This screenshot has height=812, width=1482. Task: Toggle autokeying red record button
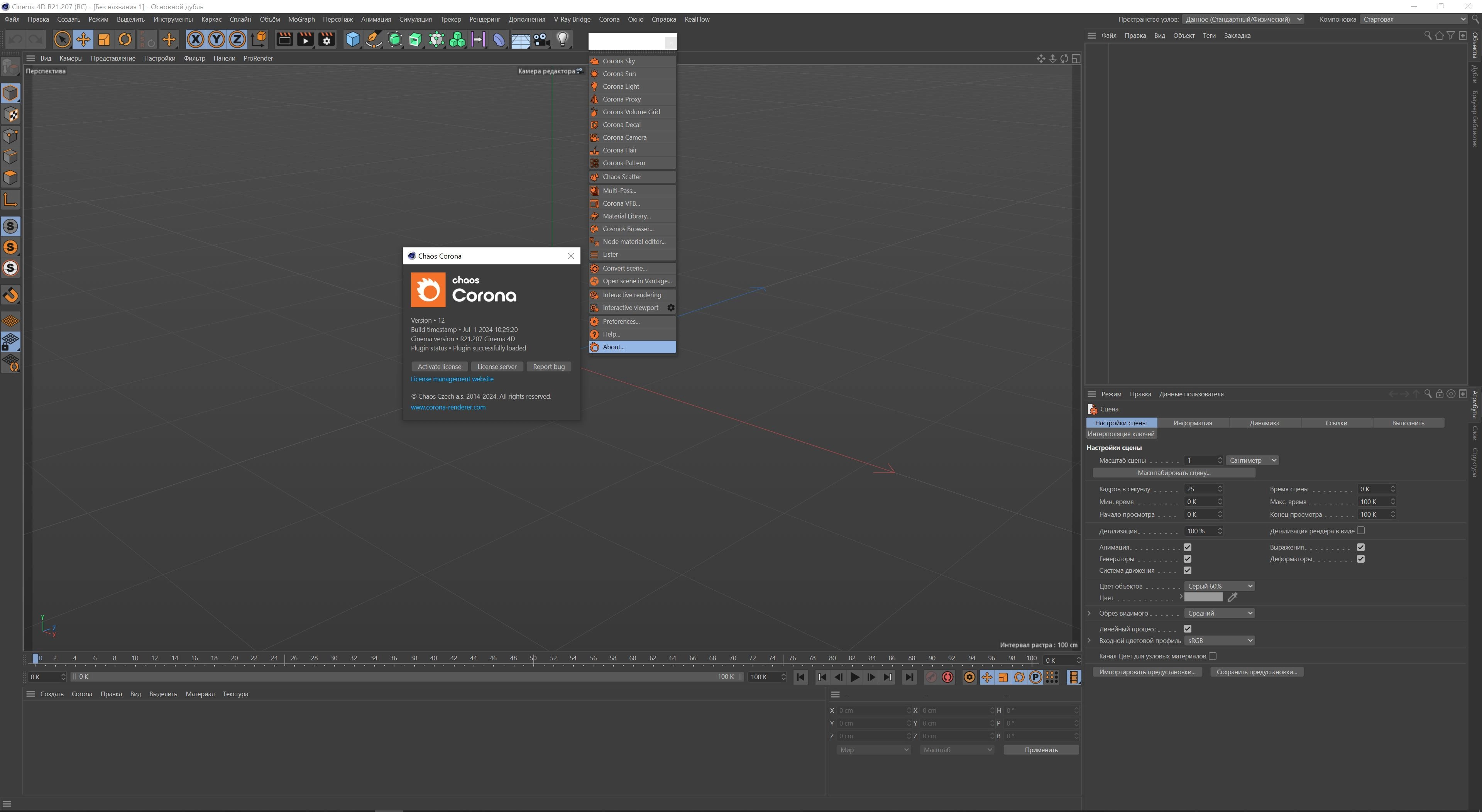pyautogui.click(x=947, y=677)
